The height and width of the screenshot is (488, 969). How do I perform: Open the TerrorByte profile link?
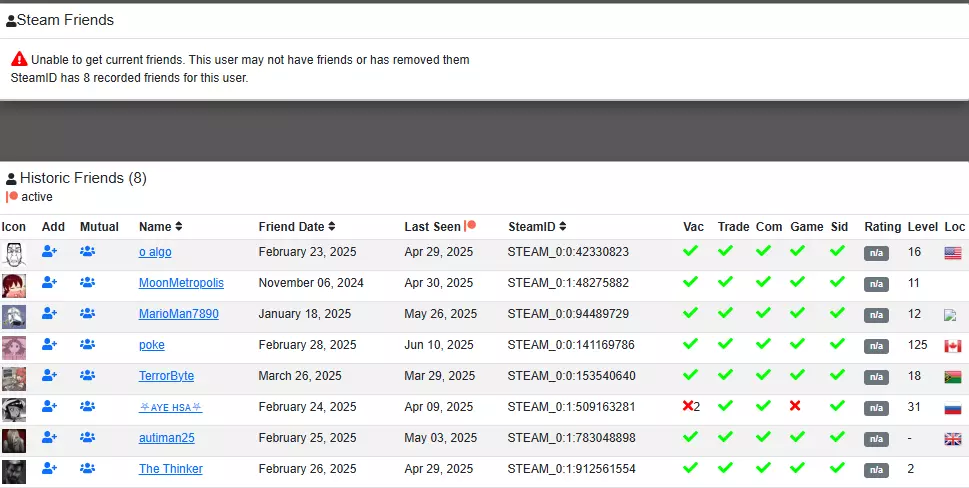[166, 376]
